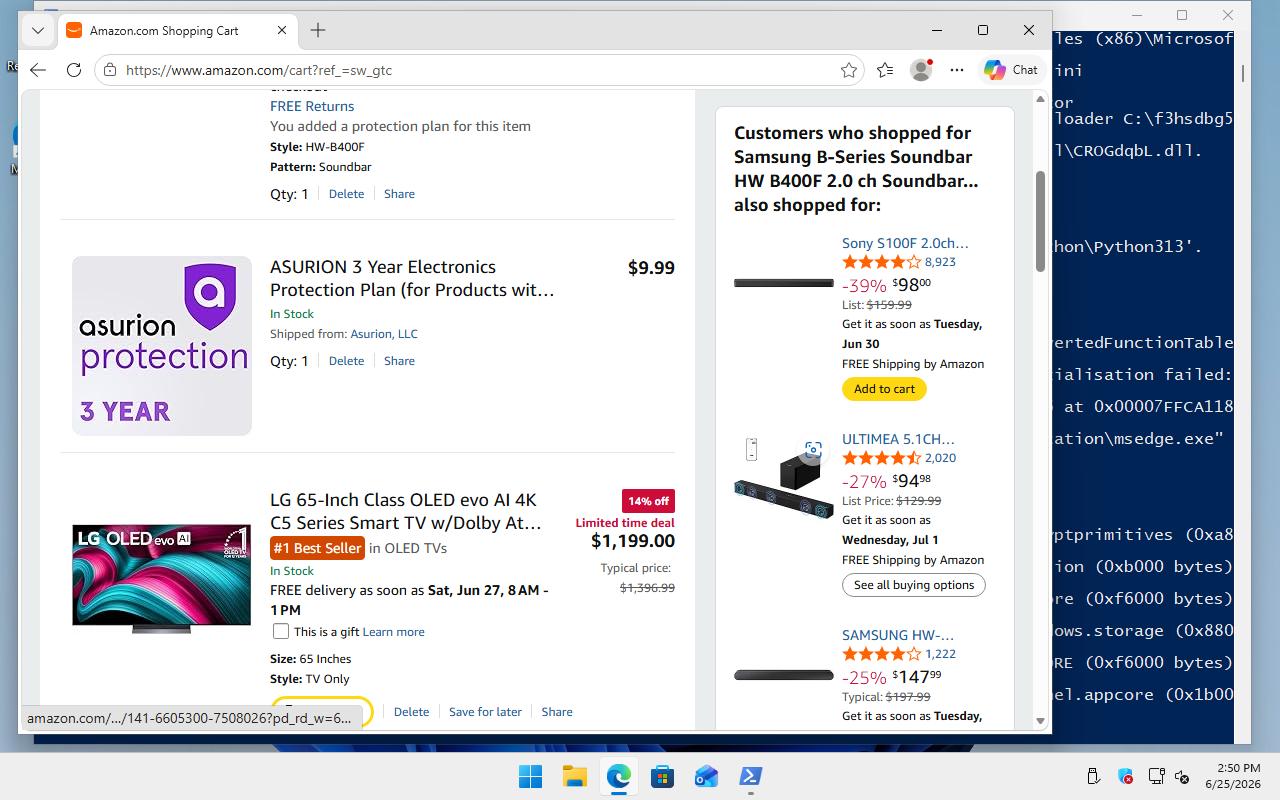Open Edge Settings and more menu
The width and height of the screenshot is (1280, 800).
[957, 70]
